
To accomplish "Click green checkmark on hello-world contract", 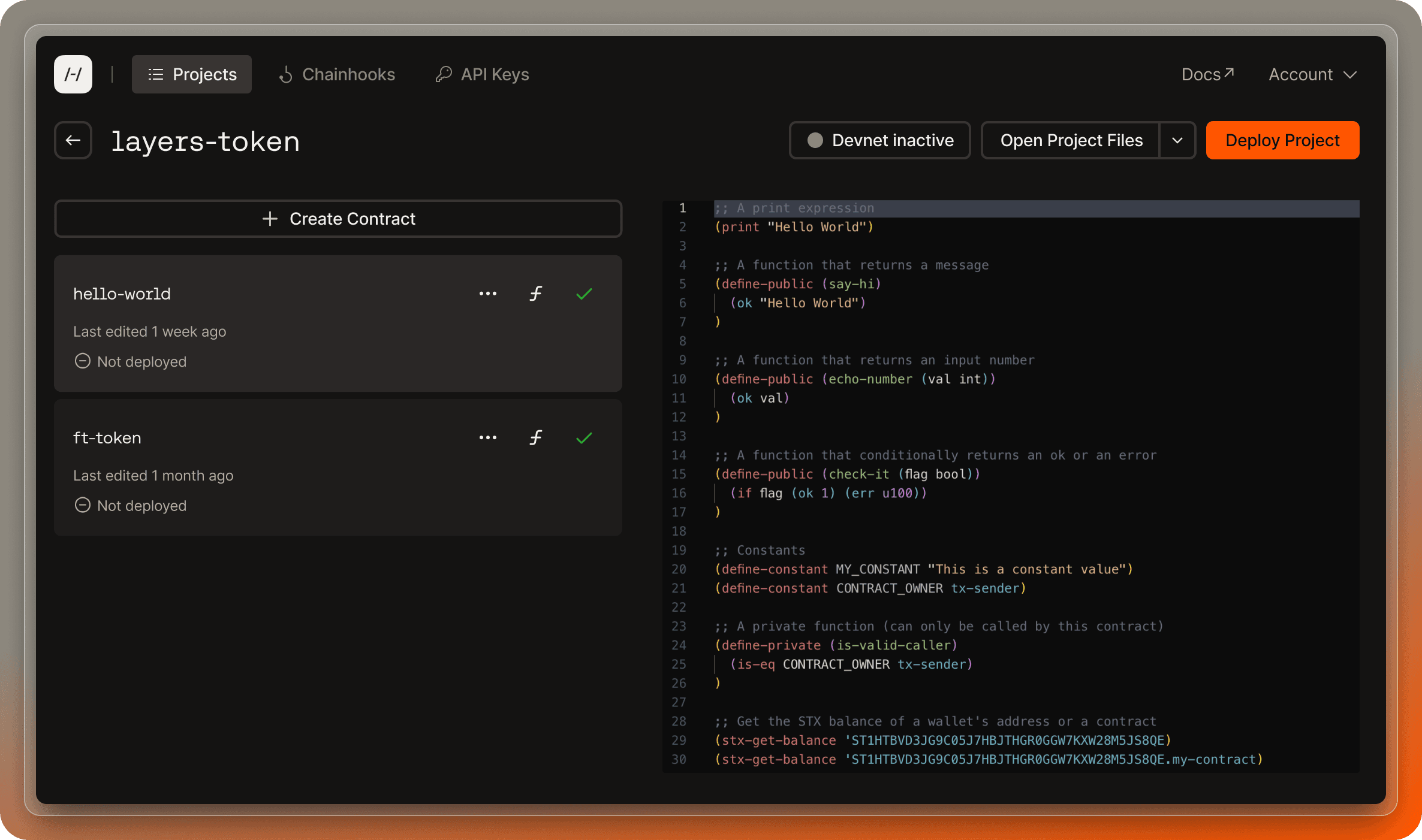I will point(584,294).
